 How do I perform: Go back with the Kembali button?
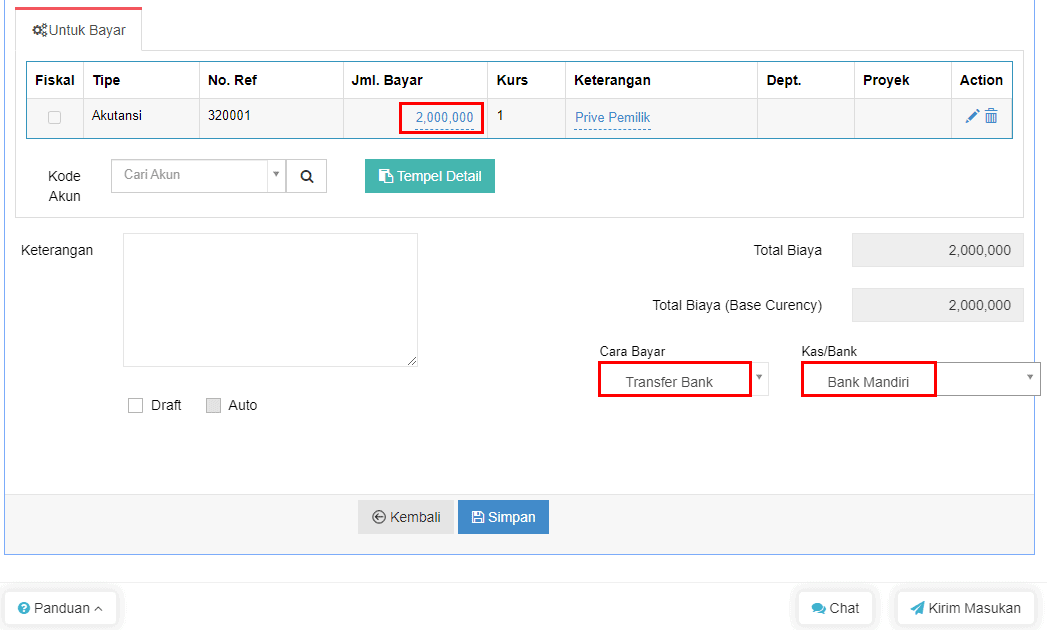pyautogui.click(x=406, y=517)
